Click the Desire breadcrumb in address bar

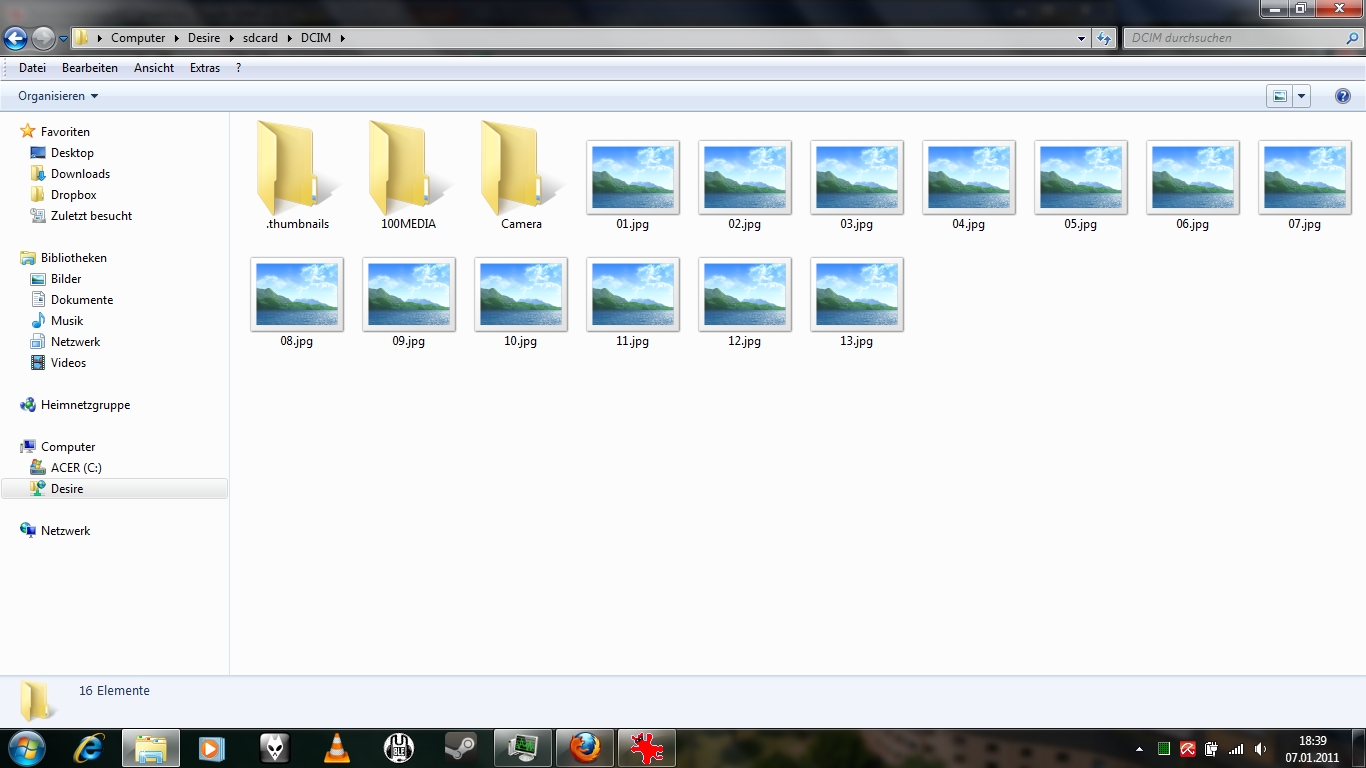pyautogui.click(x=204, y=38)
